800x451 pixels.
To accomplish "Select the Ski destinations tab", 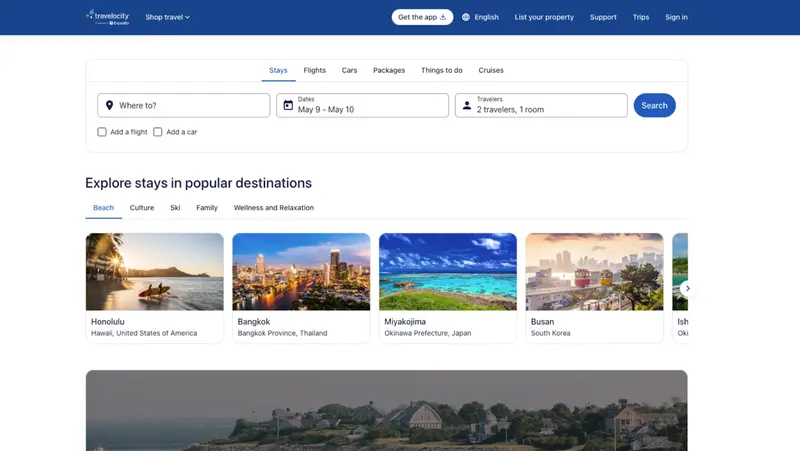I will coord(175,208).
